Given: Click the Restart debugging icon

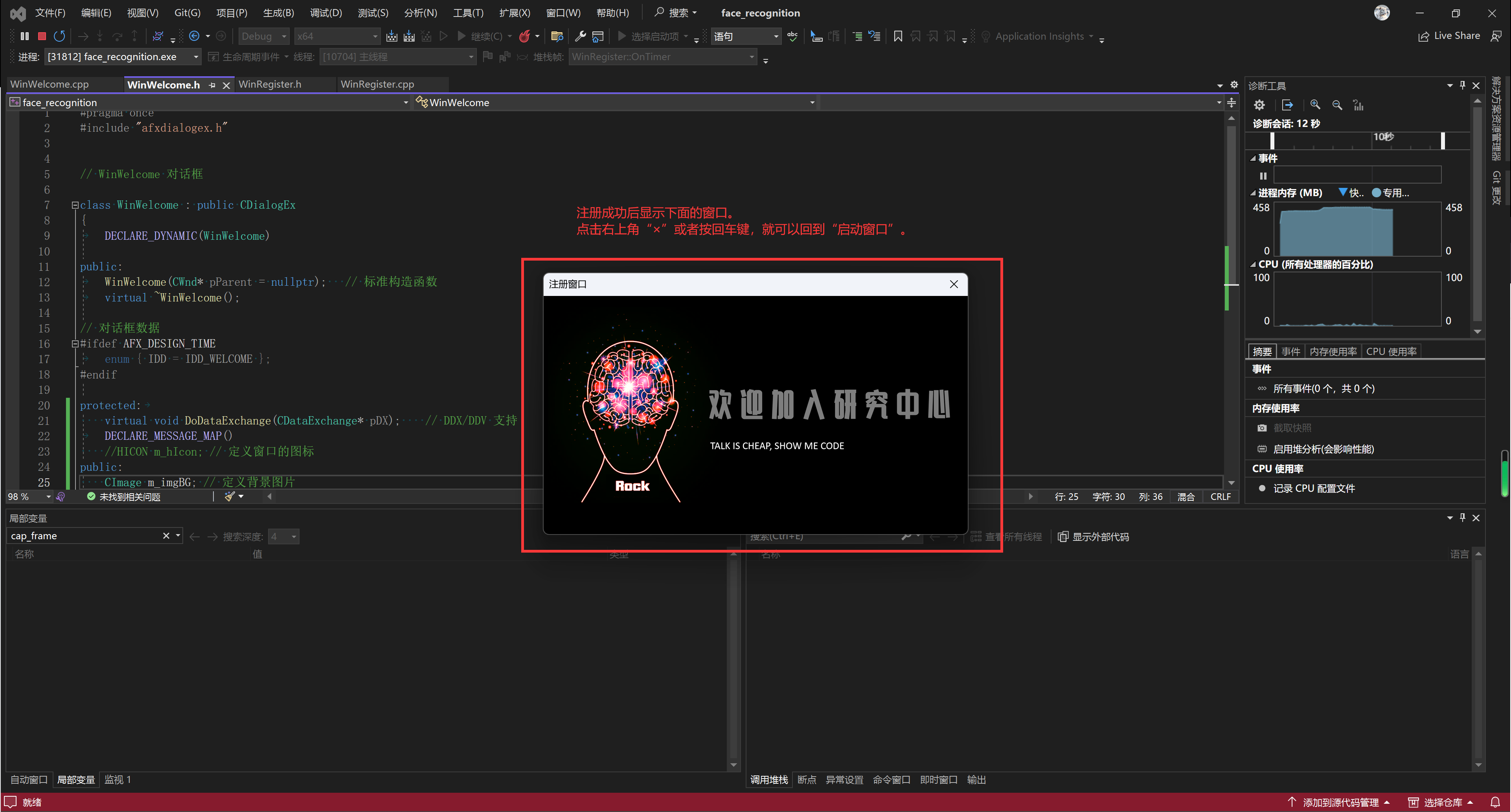Looking at the screenshot, I should coord(59,37).
